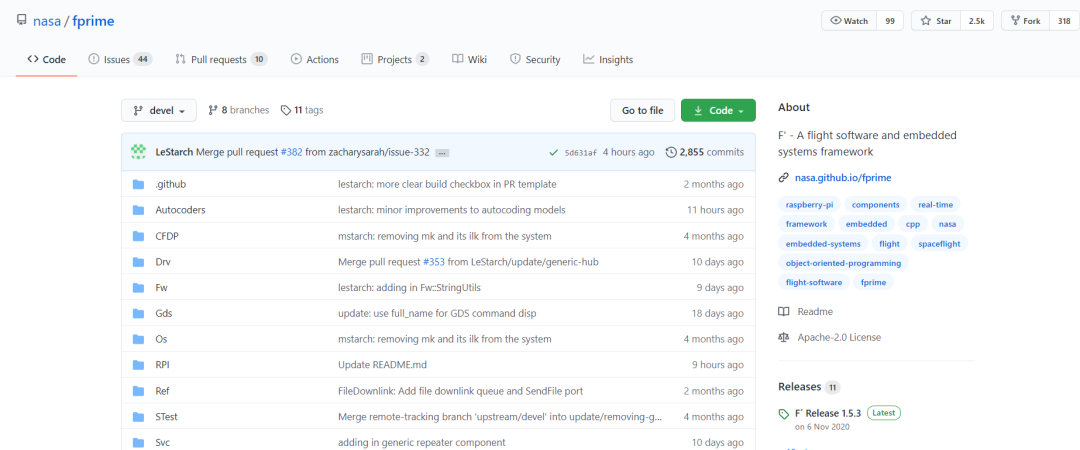Open the Issues tab
Viewport: 1080px width, 450px height.
120,59
